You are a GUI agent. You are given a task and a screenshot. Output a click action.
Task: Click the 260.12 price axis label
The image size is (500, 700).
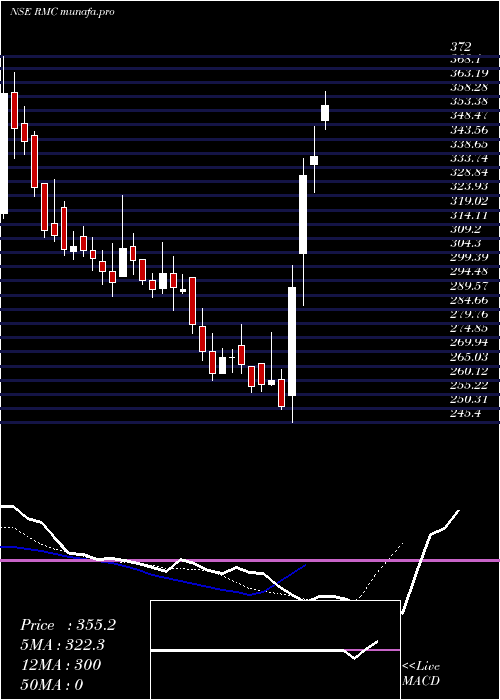point(469,371)
